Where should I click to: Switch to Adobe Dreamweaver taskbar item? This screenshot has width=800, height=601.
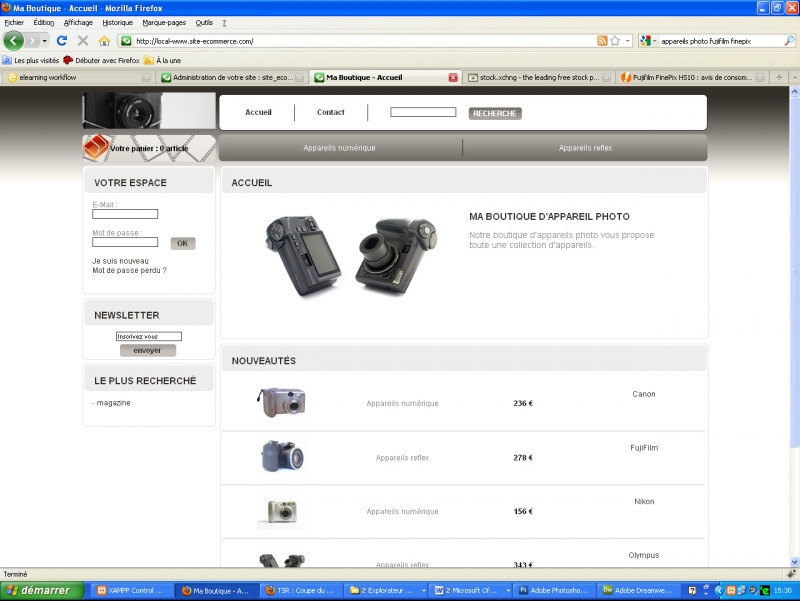638,590
